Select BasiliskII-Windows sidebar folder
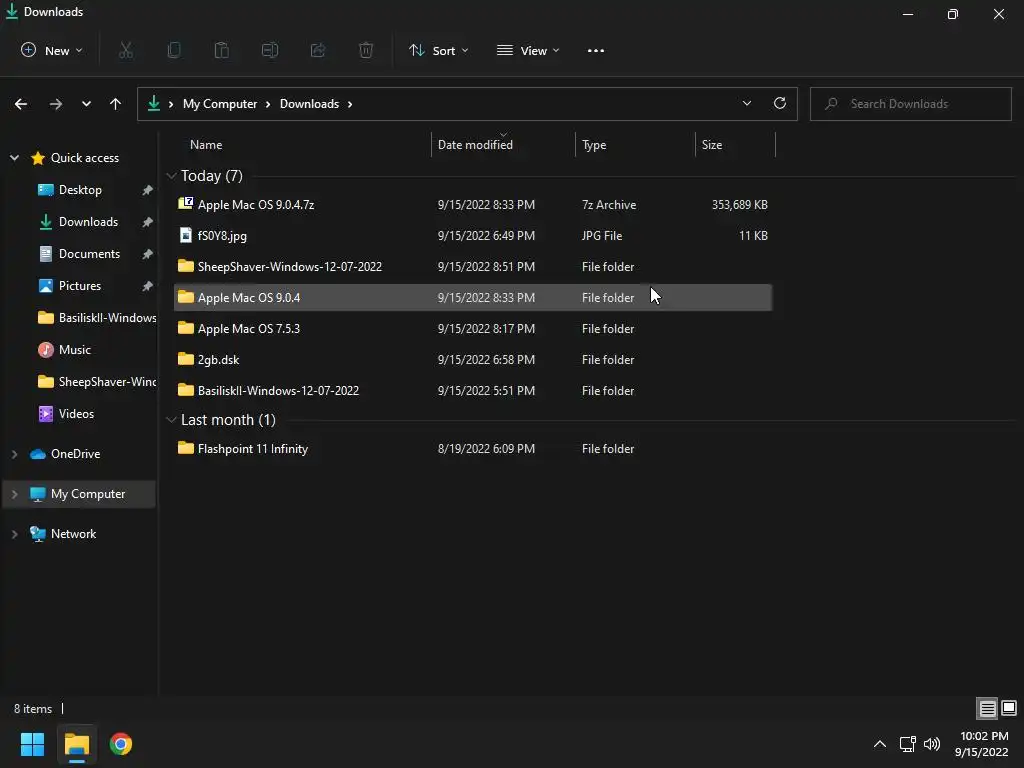The width and height of the screenshot is (1024, 768). (97, 318)
